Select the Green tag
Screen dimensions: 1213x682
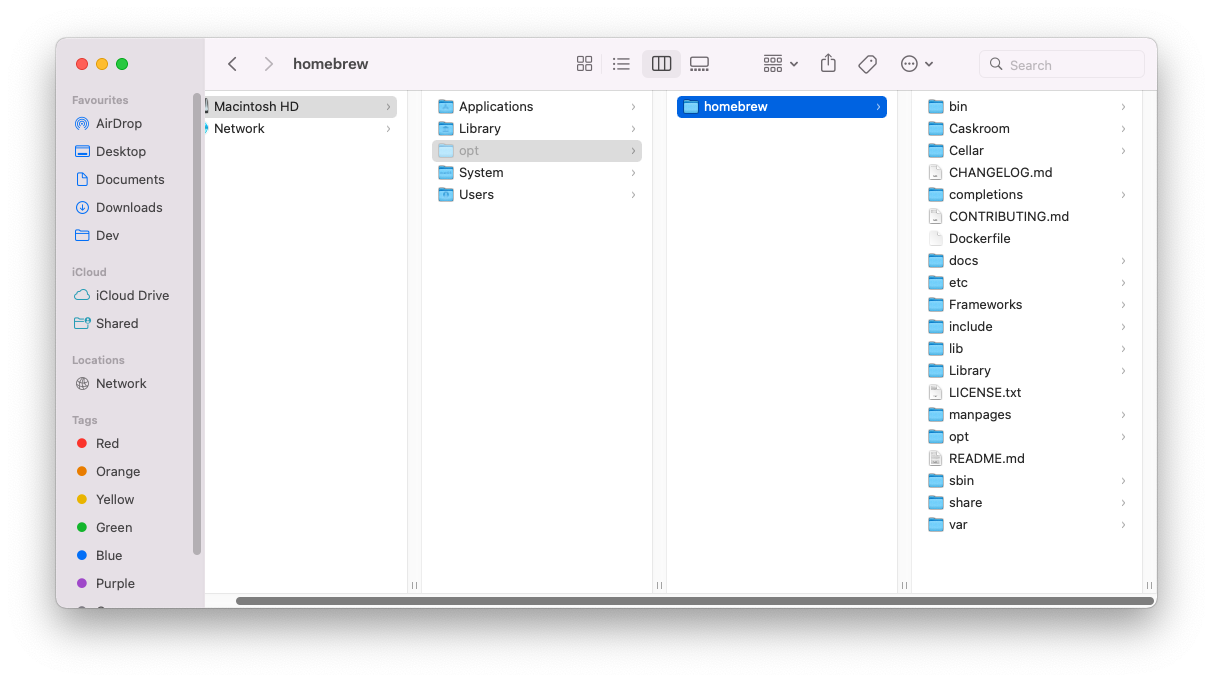(x=115, y=527)
